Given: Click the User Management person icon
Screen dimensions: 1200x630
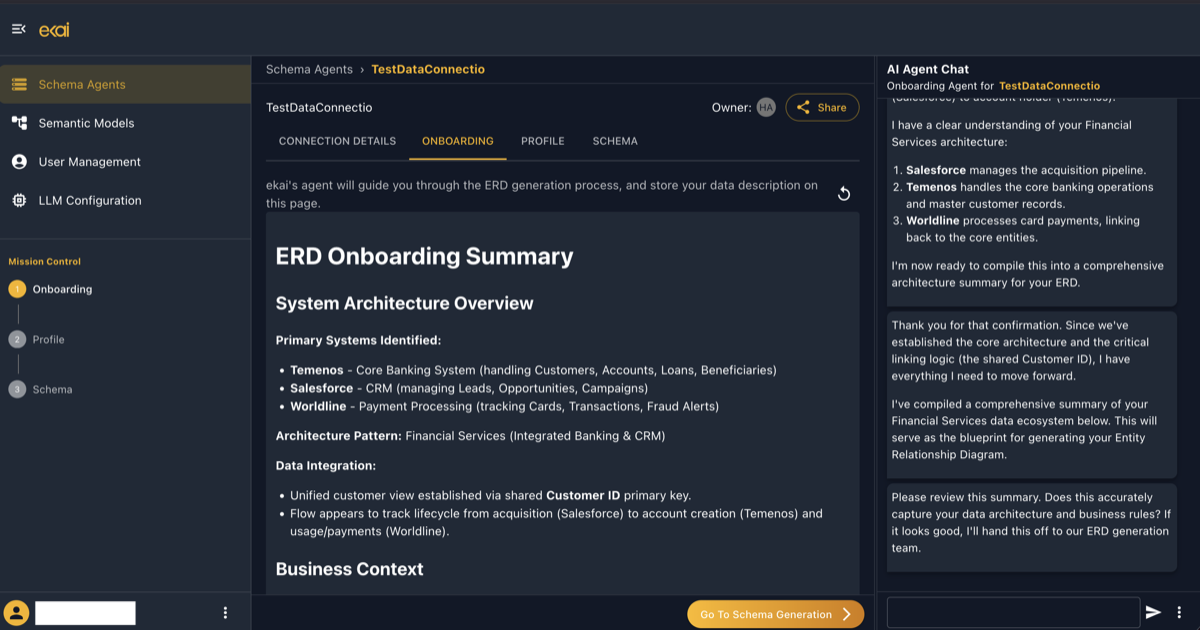Looking at the screenshot, I should point(19,162).
